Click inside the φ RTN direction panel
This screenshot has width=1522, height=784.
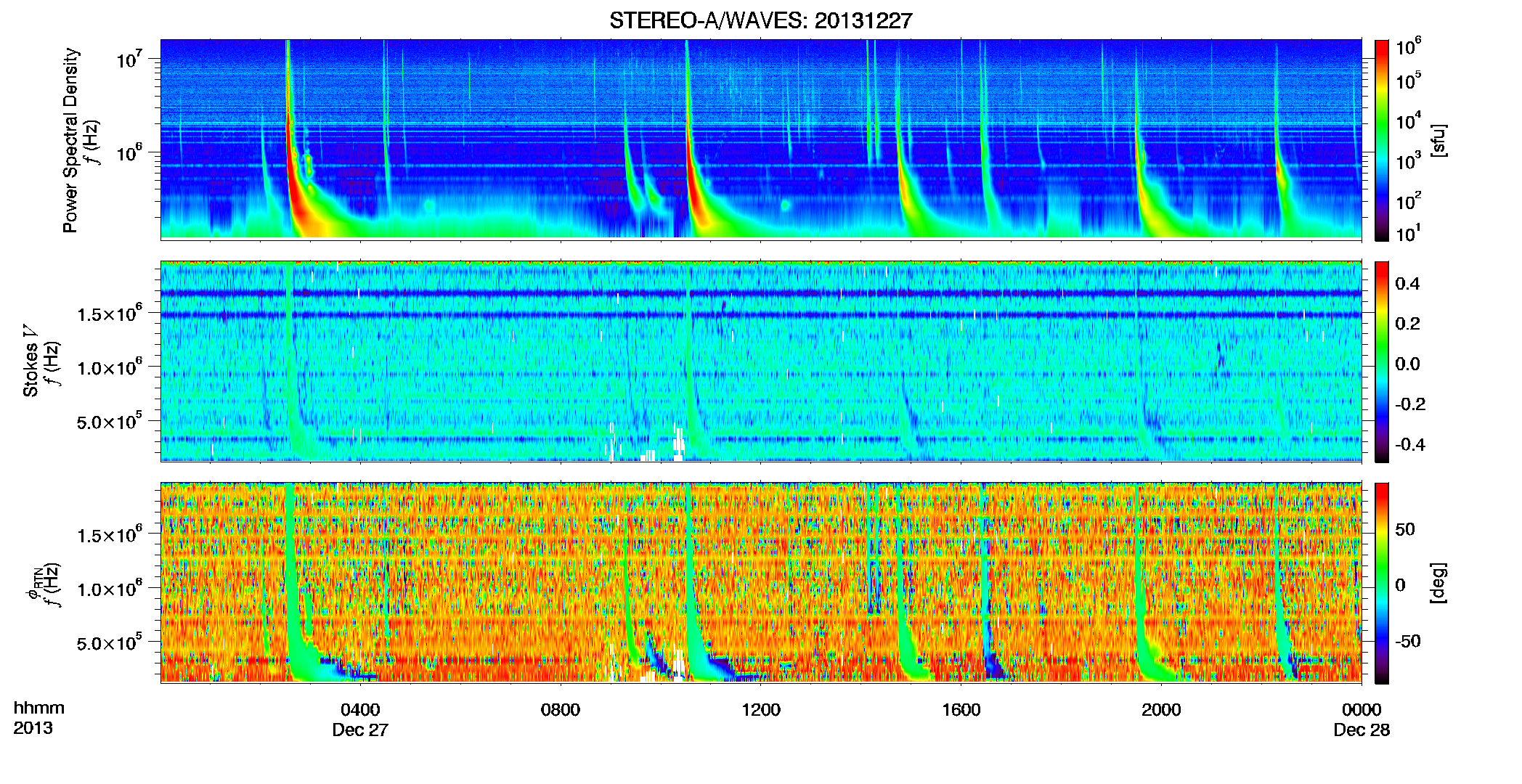(761, 583)
